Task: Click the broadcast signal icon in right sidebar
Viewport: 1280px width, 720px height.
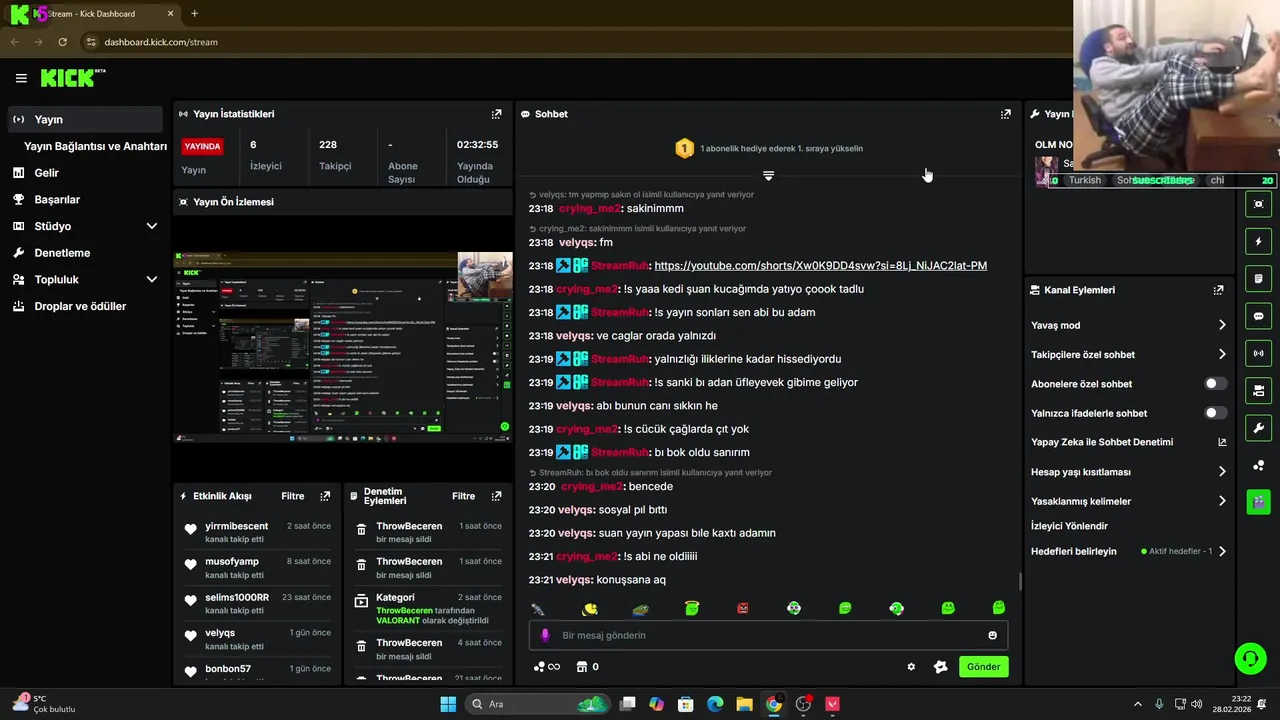Action: (x=1258, y=353)
